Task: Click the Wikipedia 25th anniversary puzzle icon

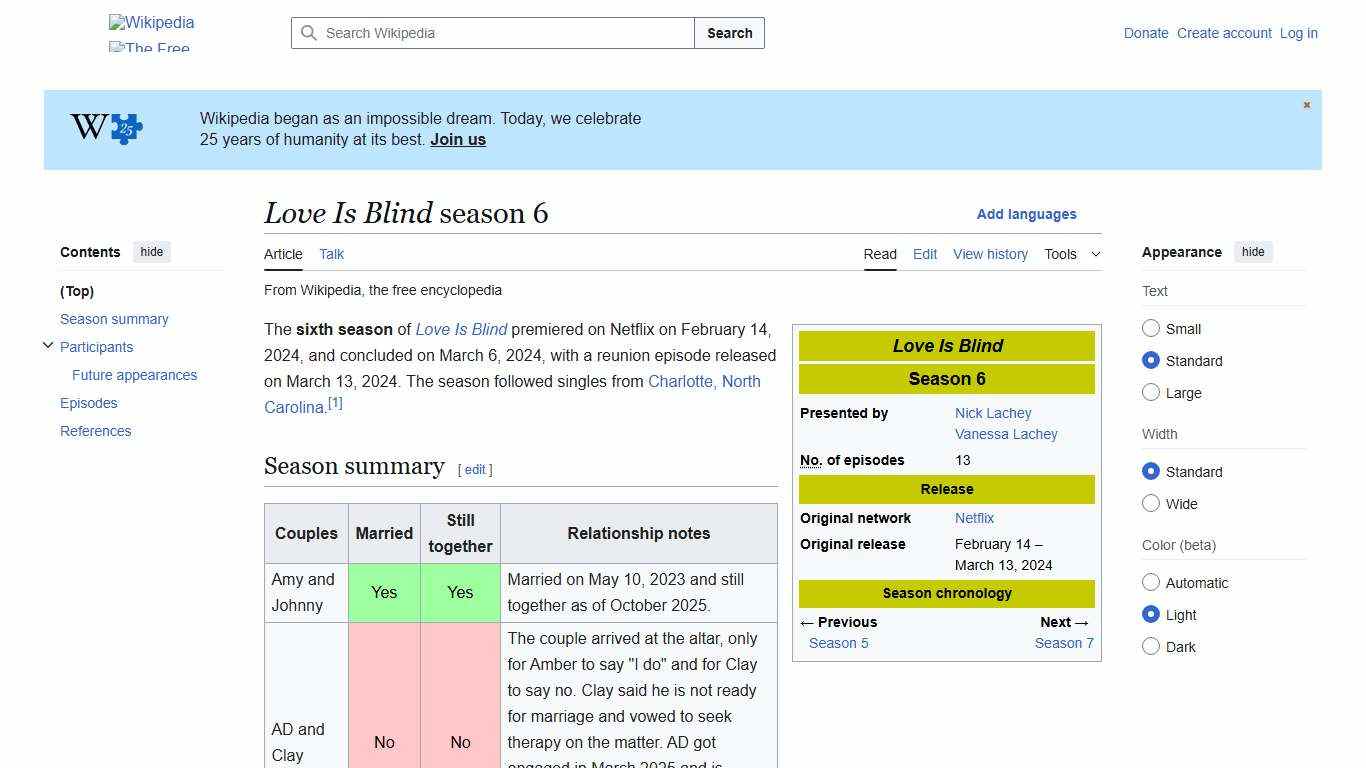Action: coord(104,128)
